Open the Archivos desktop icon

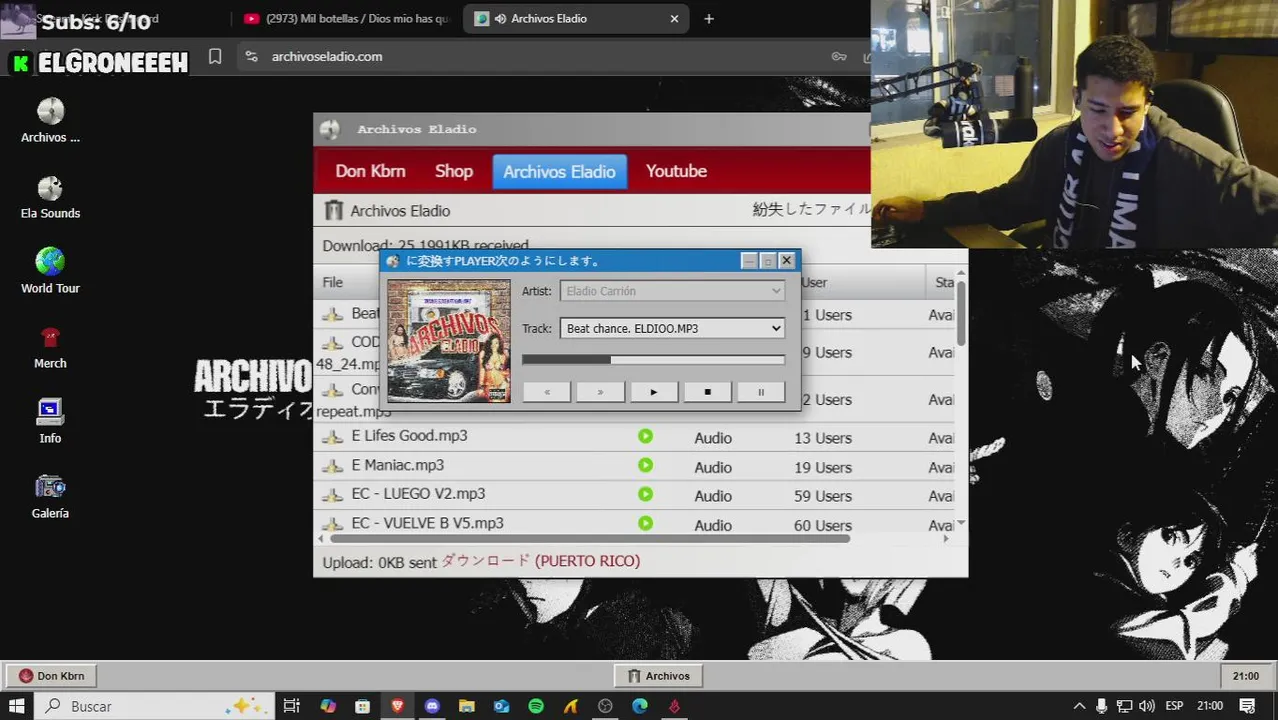coord(50,120)
